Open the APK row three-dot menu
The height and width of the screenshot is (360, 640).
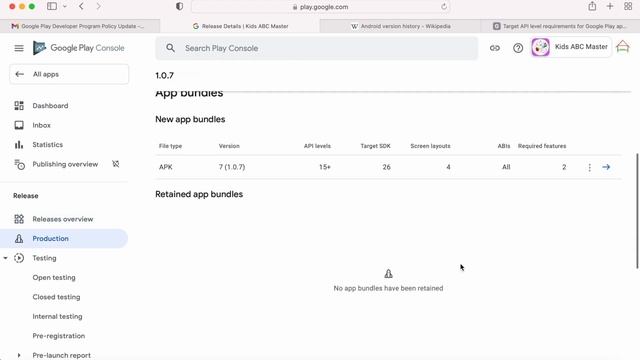click(x=589, y=167)
